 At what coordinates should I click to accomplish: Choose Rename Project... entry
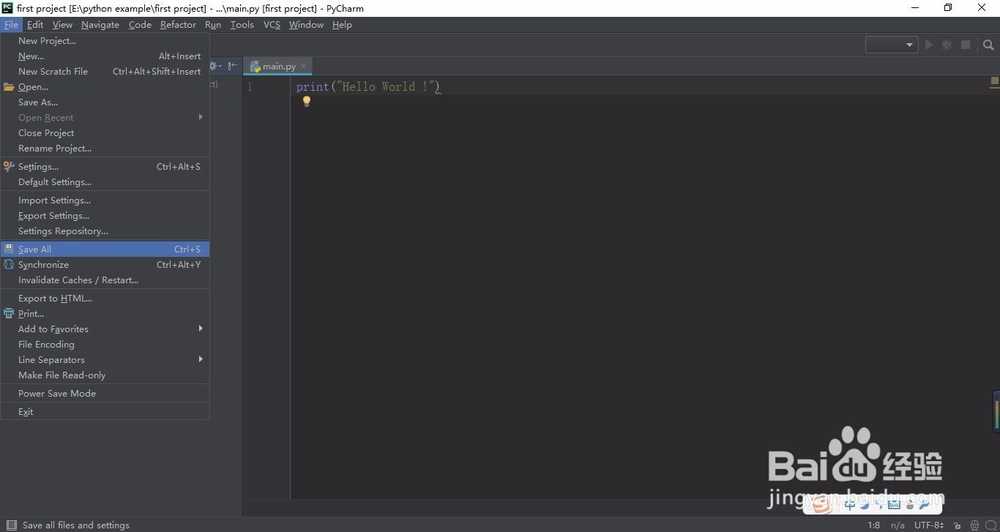(105, 148)
